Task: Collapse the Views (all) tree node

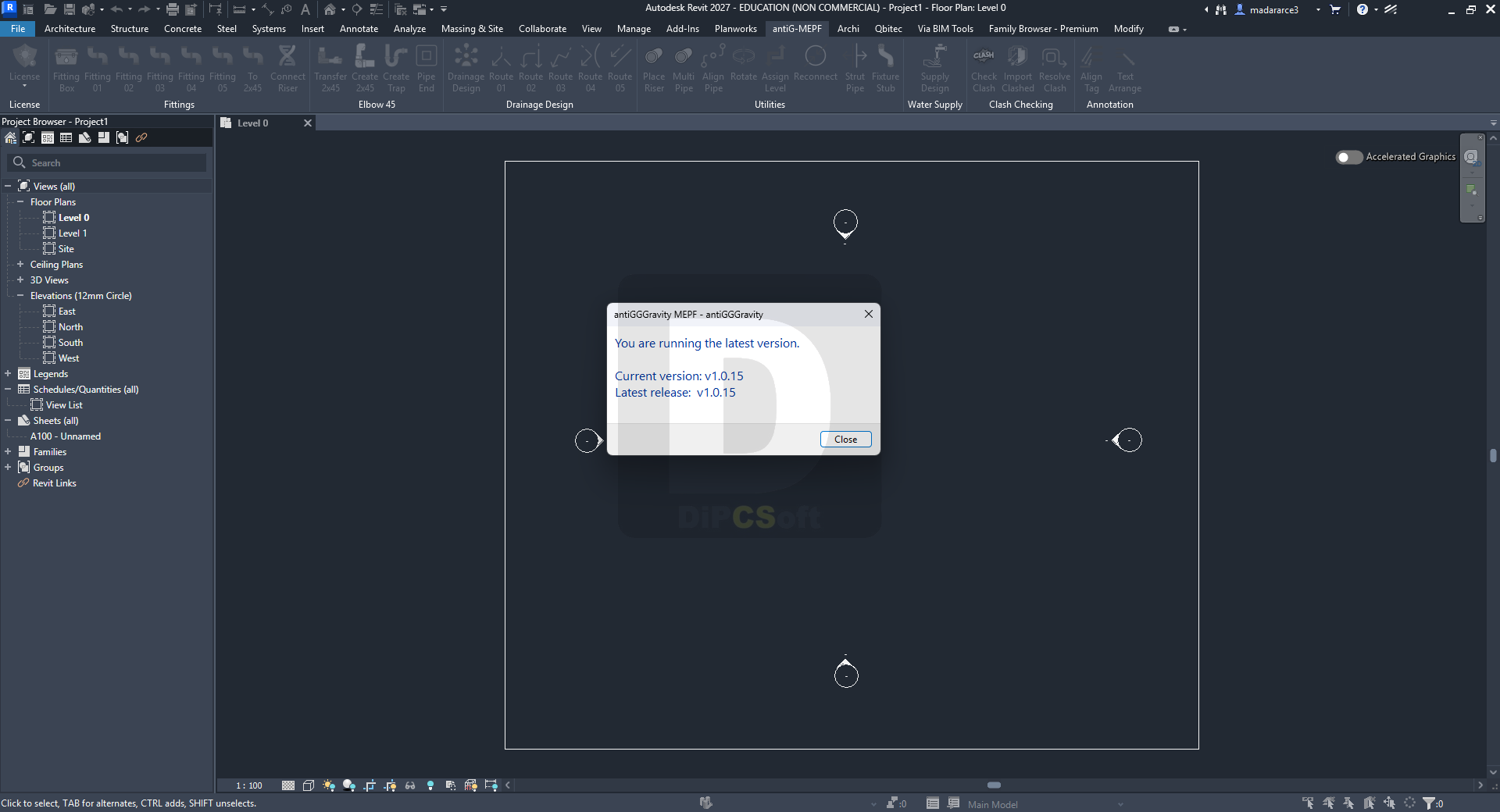Action: [x=8, y=186]
